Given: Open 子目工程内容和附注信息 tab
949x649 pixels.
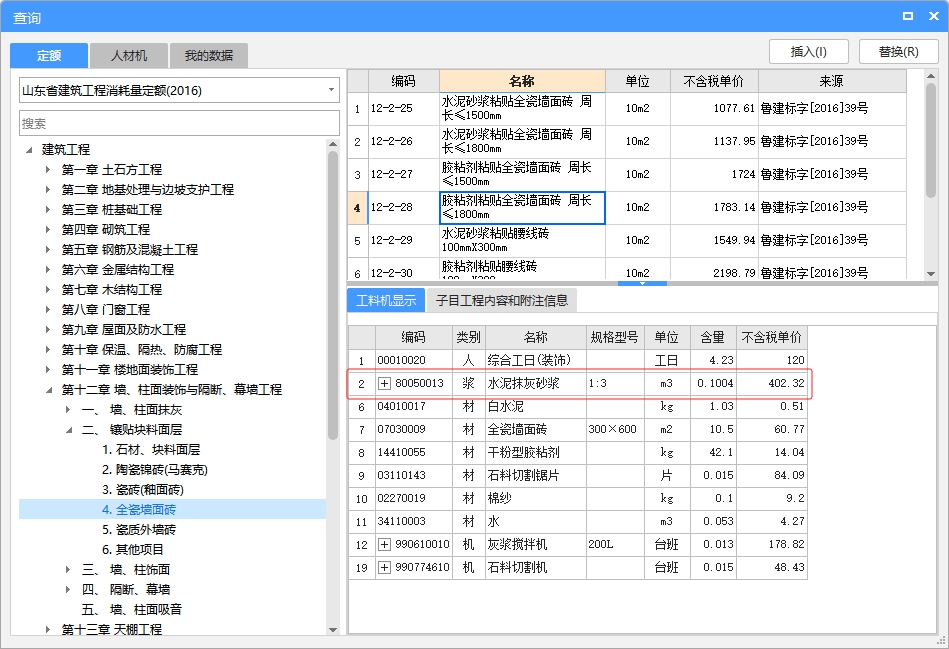Looking at the screenshot, I should click(x=502, y=300).
